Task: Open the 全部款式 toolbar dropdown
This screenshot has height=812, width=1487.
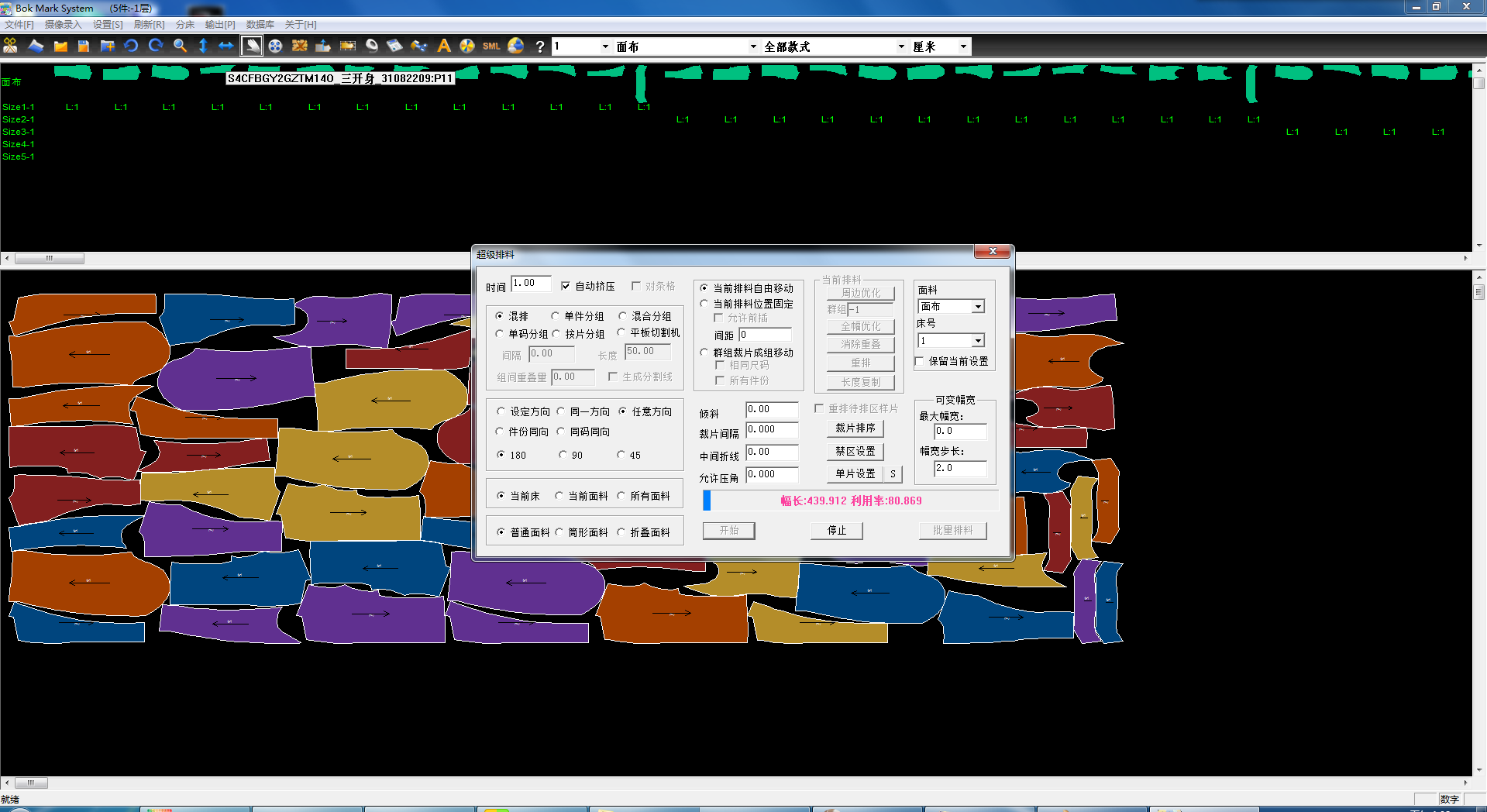Action: [x=901, y=46]
